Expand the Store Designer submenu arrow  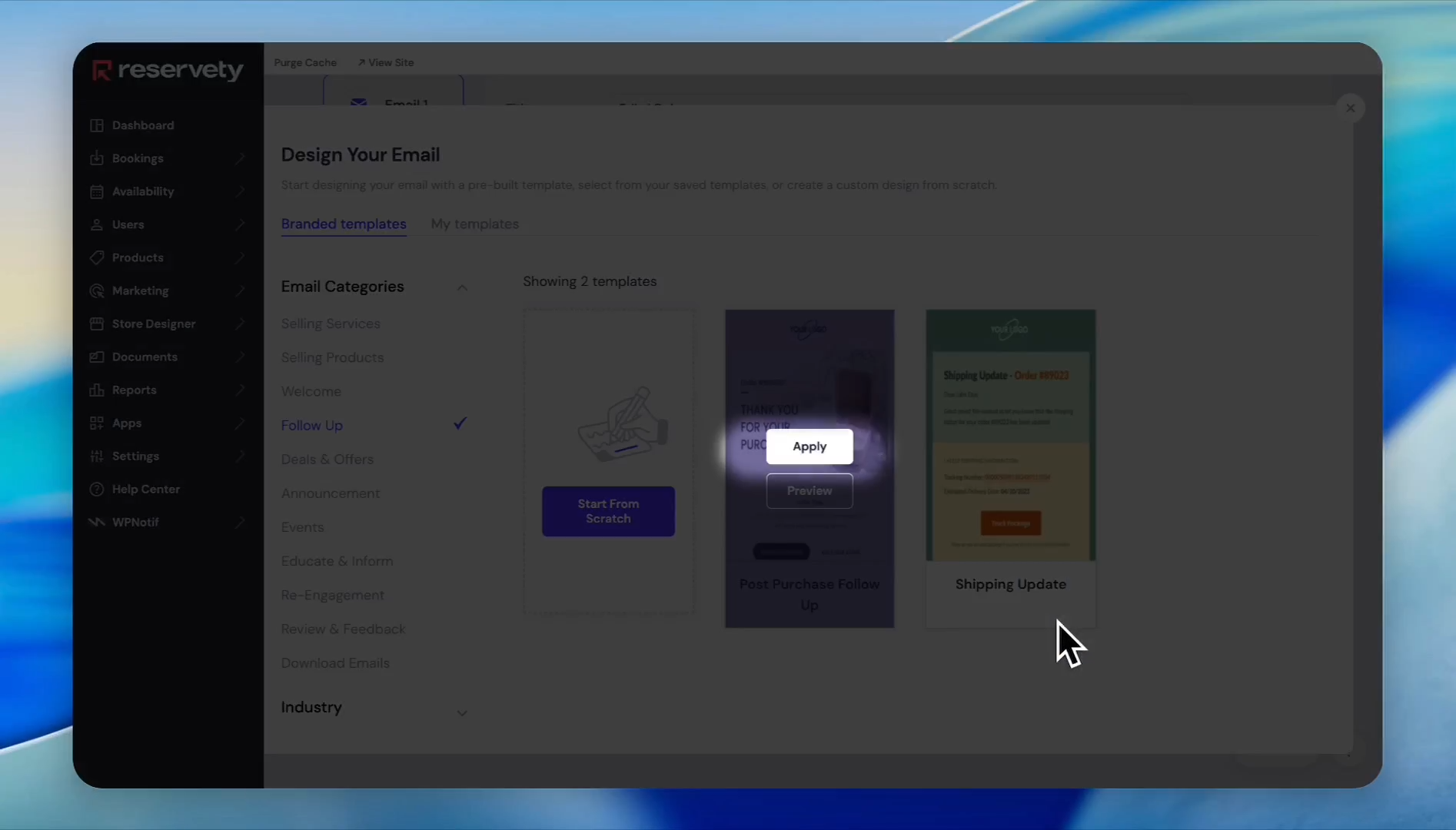click(240, 324)
